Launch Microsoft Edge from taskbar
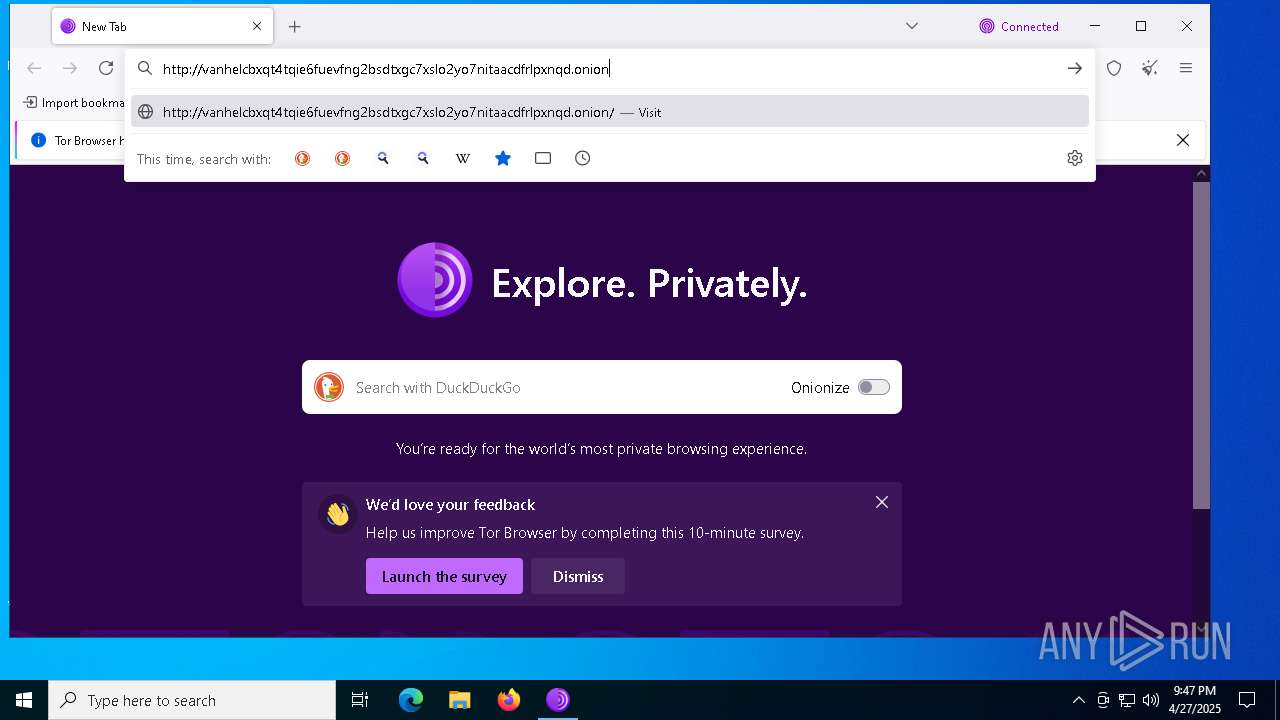Viewport: 1280px width, 720px height. tap(411, 700)
